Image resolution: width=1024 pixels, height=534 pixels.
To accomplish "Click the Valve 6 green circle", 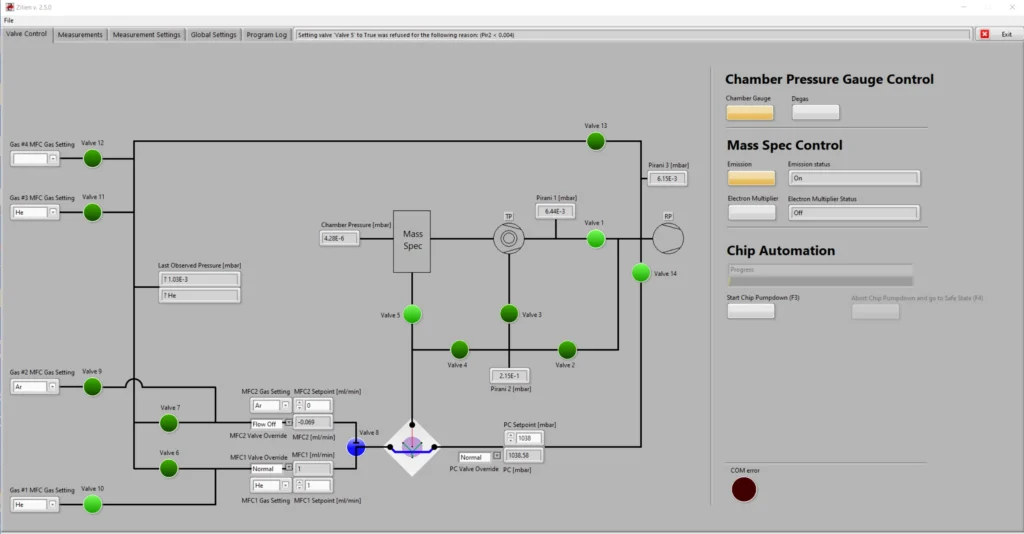I will (168, 468).
